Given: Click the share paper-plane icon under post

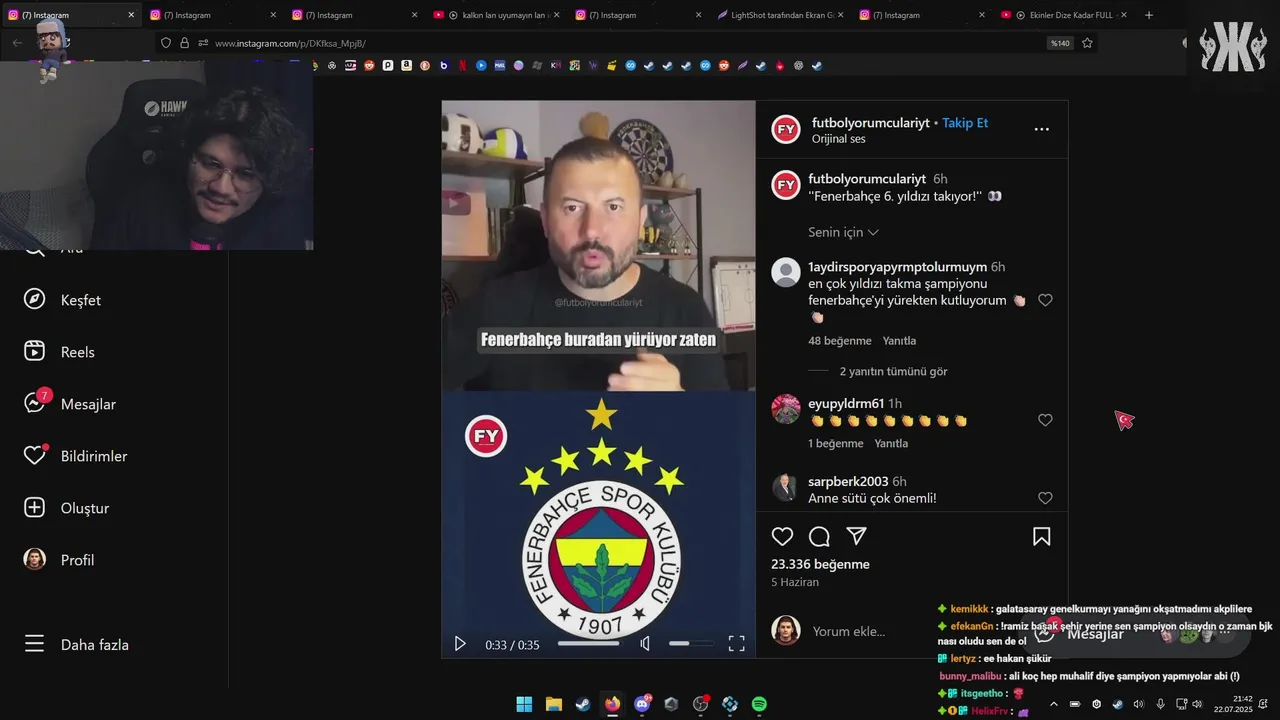Looking at the screenshot, I should point(856,537).
